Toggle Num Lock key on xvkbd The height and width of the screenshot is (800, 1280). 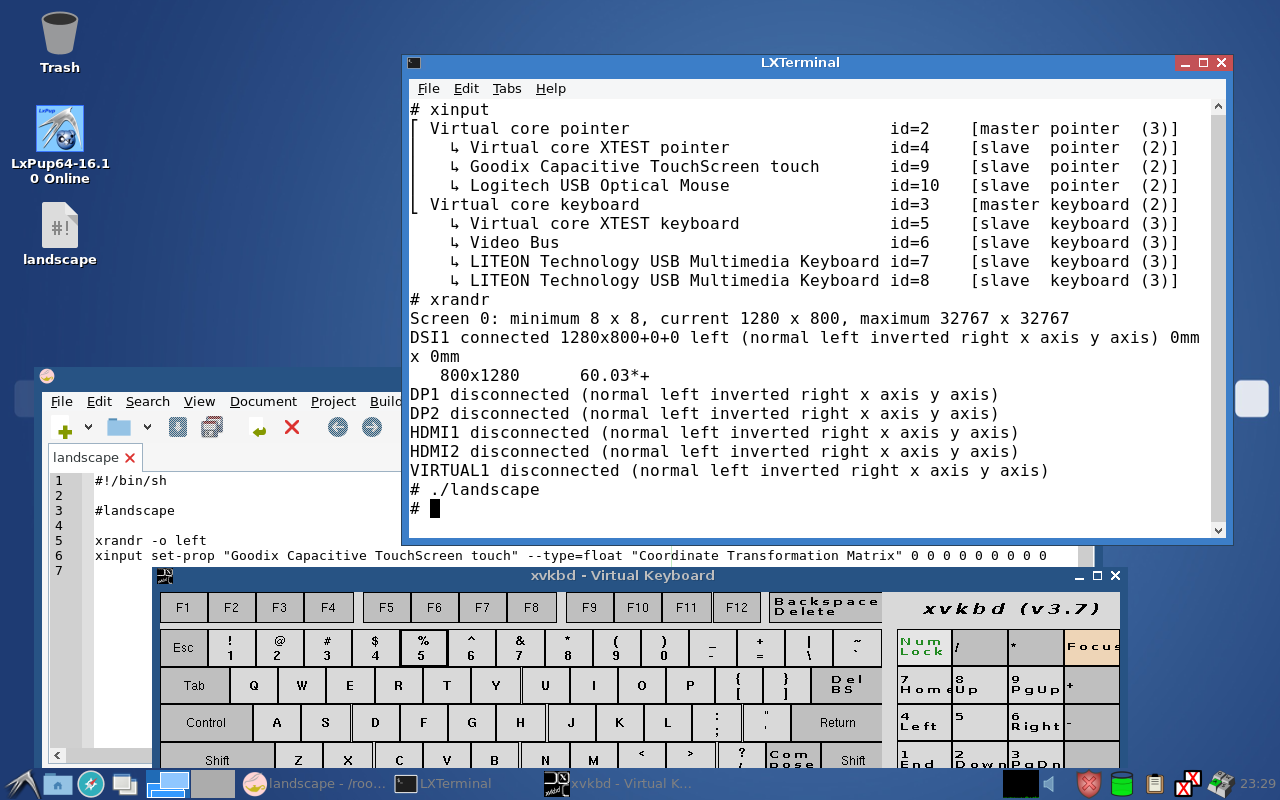point(924,647)
